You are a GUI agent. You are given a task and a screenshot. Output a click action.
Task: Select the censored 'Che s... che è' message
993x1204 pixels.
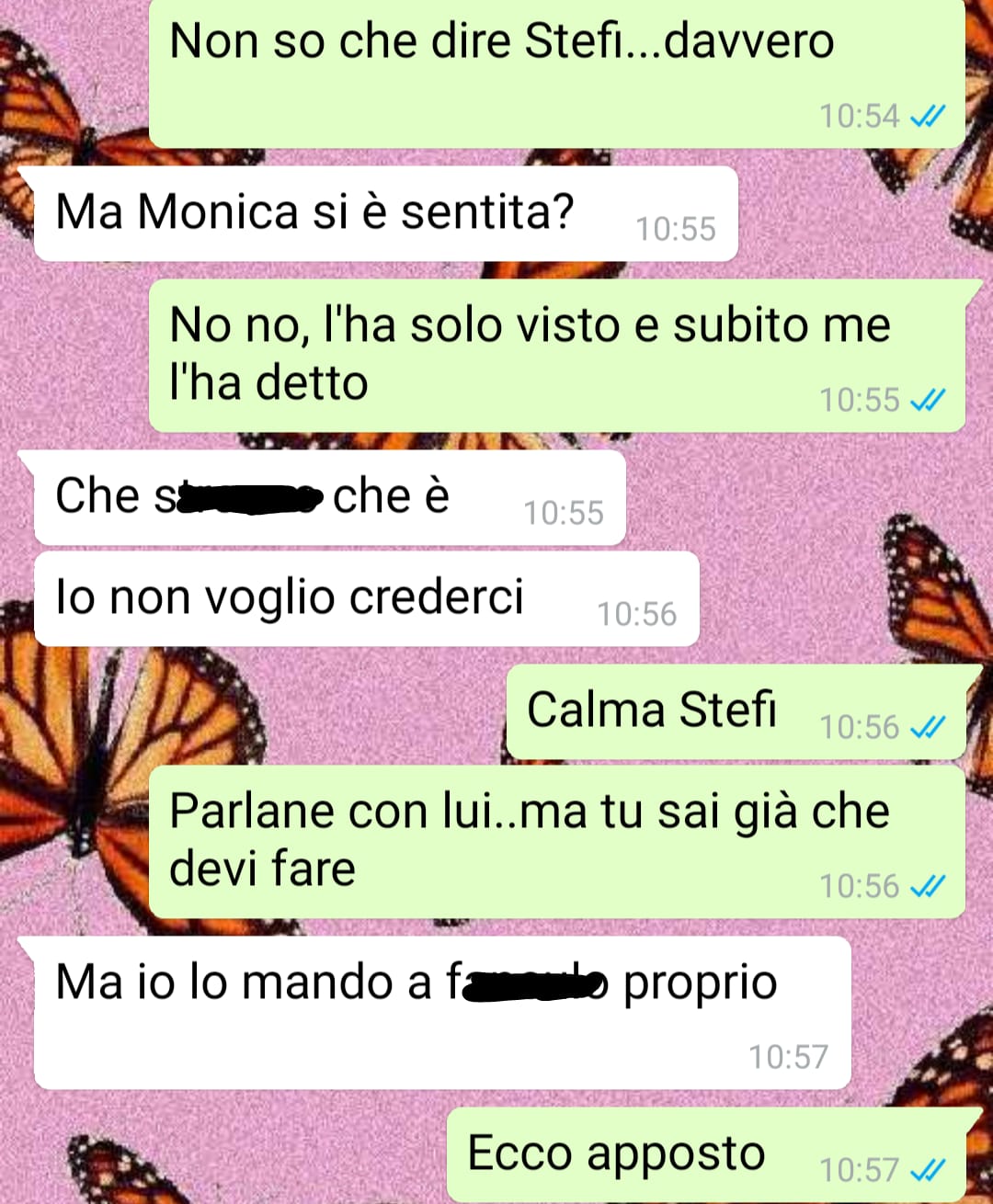pos(330,497)
